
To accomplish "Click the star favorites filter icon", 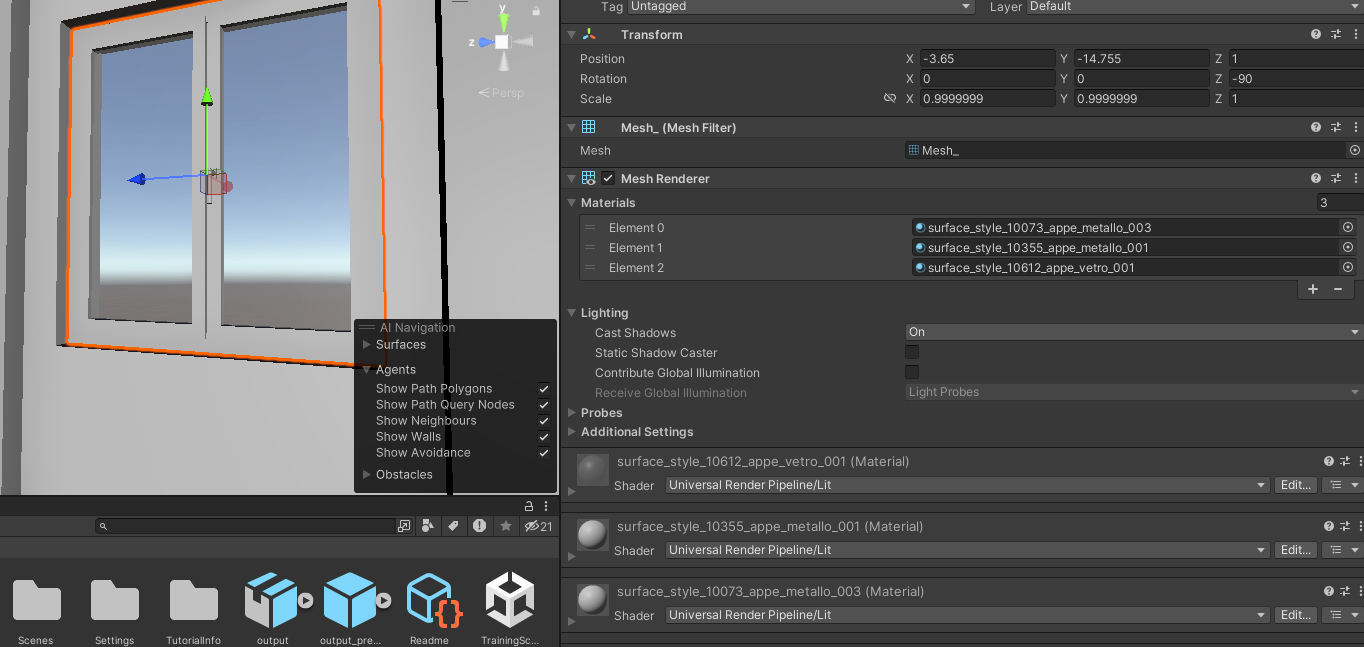I will pos(505,525).
